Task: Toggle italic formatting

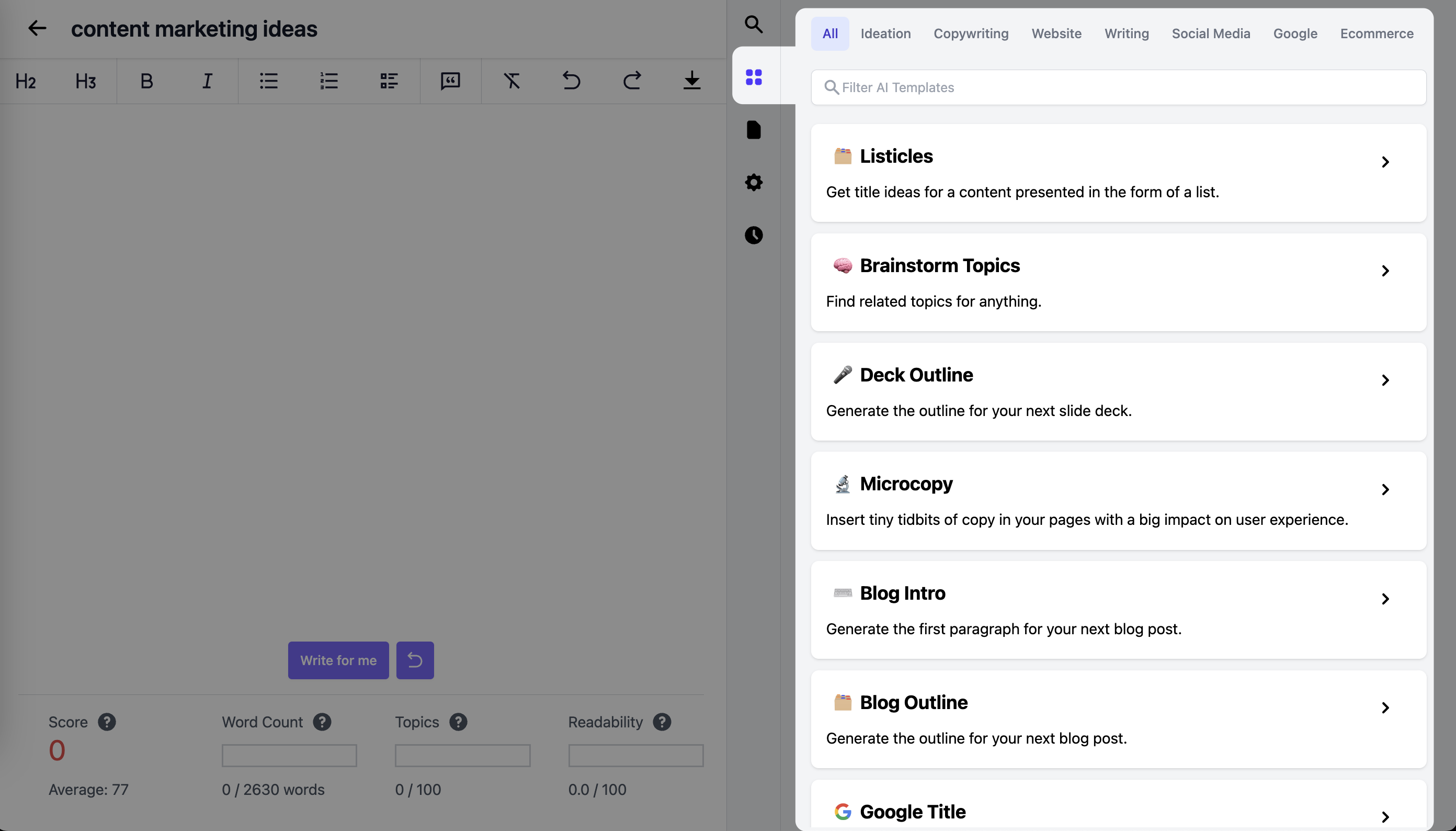Action: coord(208,81)
